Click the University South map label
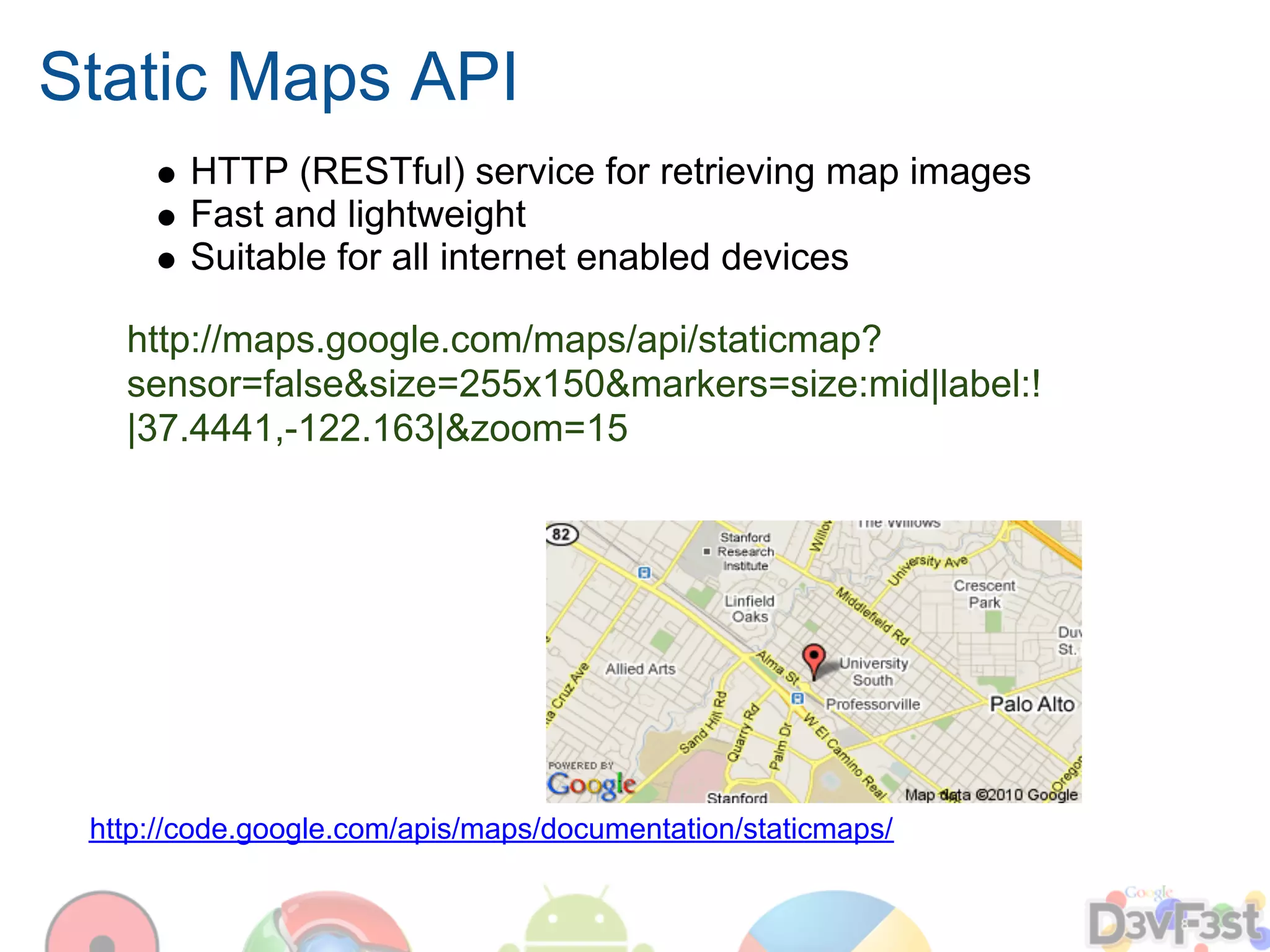The image size is (1270, 952). [873, 672]
